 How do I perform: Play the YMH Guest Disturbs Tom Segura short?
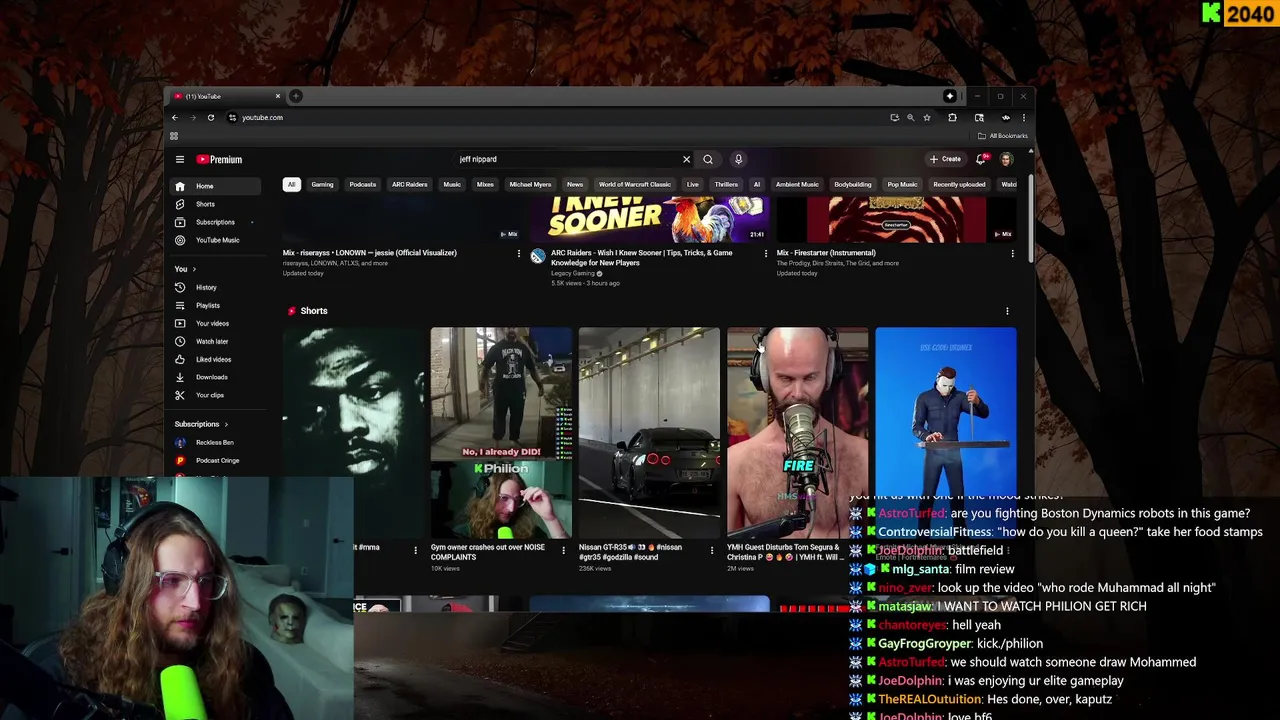(797, 433)
